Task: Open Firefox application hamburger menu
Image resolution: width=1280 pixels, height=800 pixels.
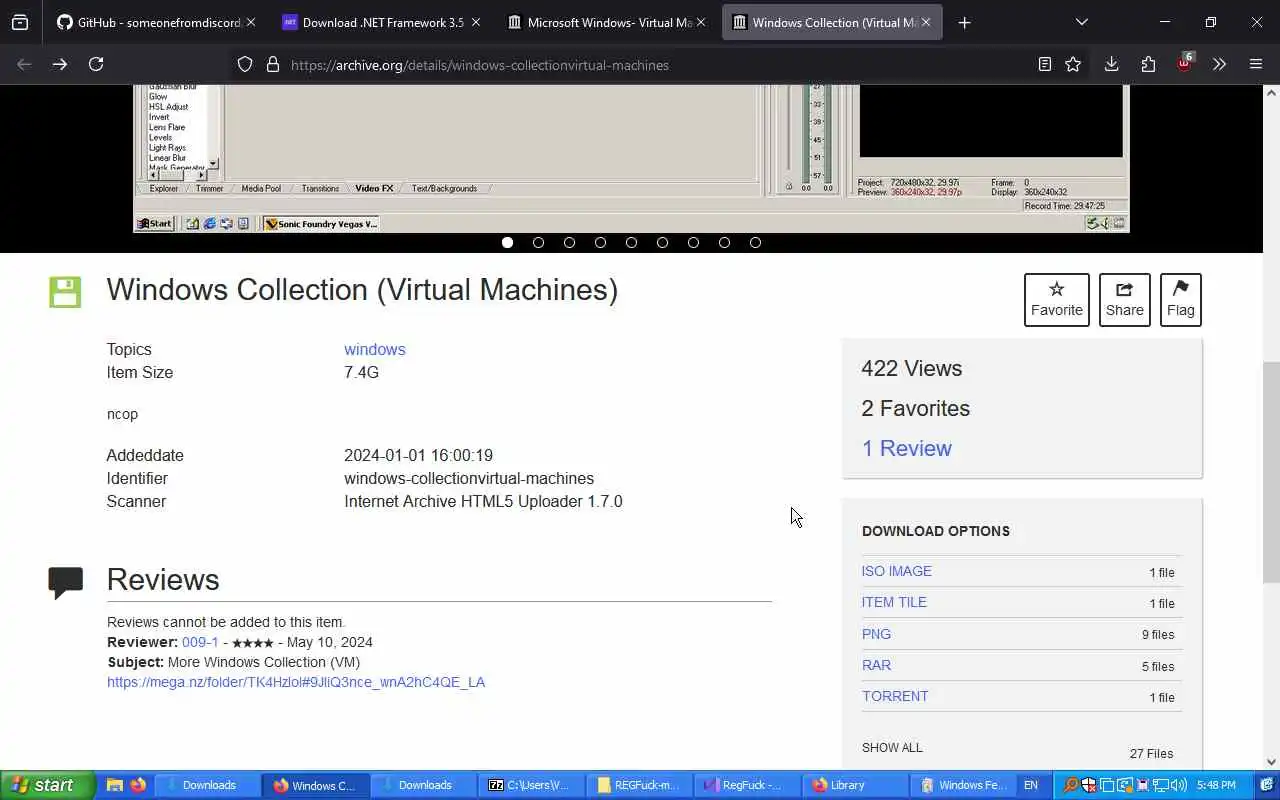Action: click(x=1256, y=64)
